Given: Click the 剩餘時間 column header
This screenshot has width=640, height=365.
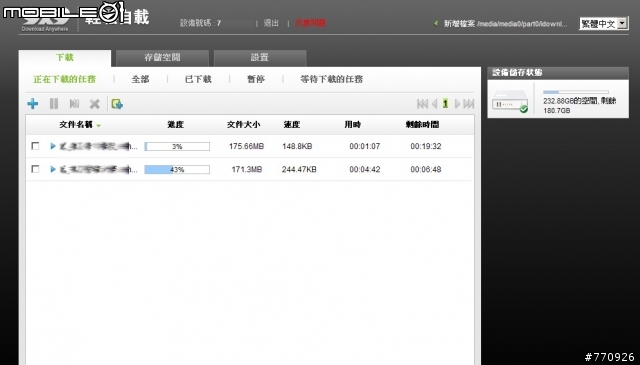Looking at the screenshot, I should (422, 125).
